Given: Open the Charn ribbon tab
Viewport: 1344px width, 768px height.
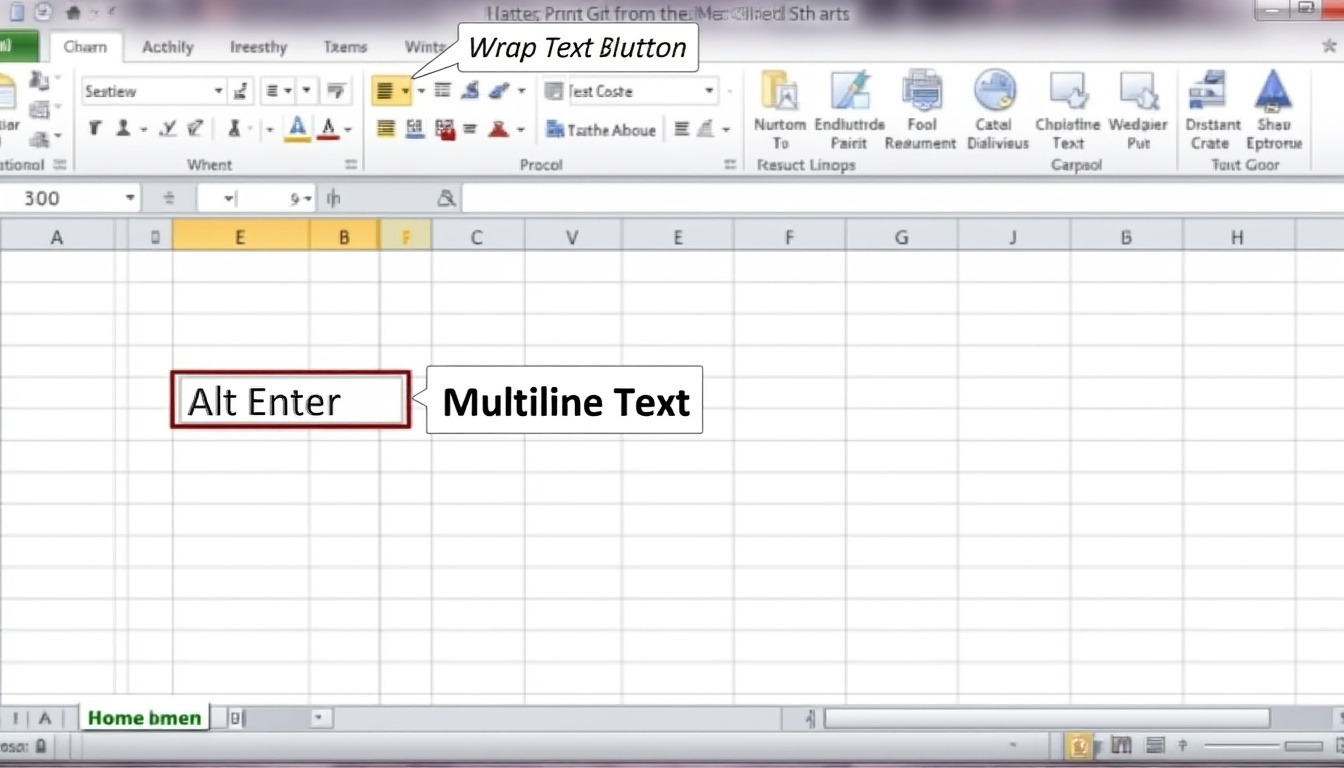Looking at the screenshot, I should [85, 47].
